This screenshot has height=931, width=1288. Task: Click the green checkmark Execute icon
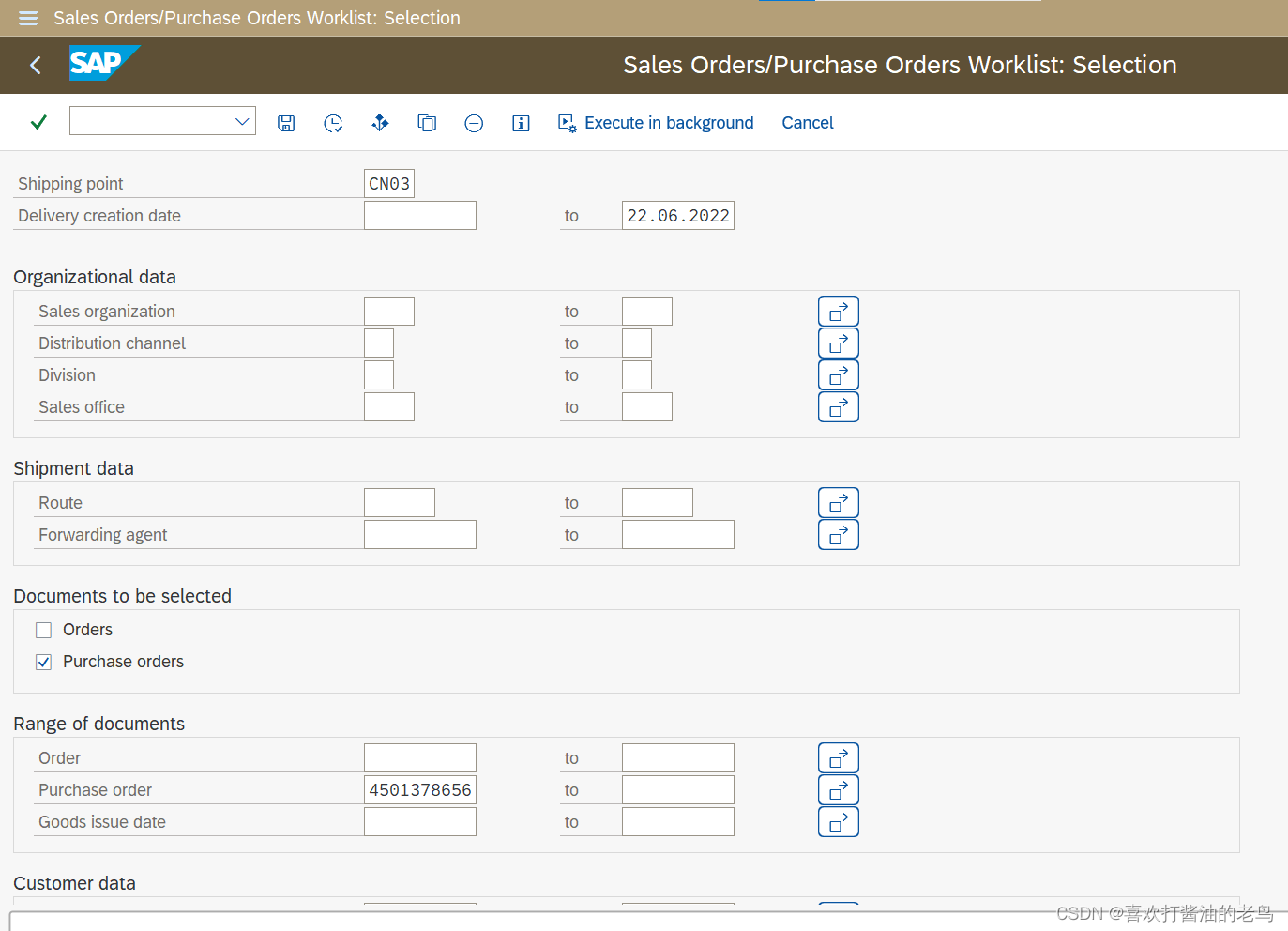38,122
